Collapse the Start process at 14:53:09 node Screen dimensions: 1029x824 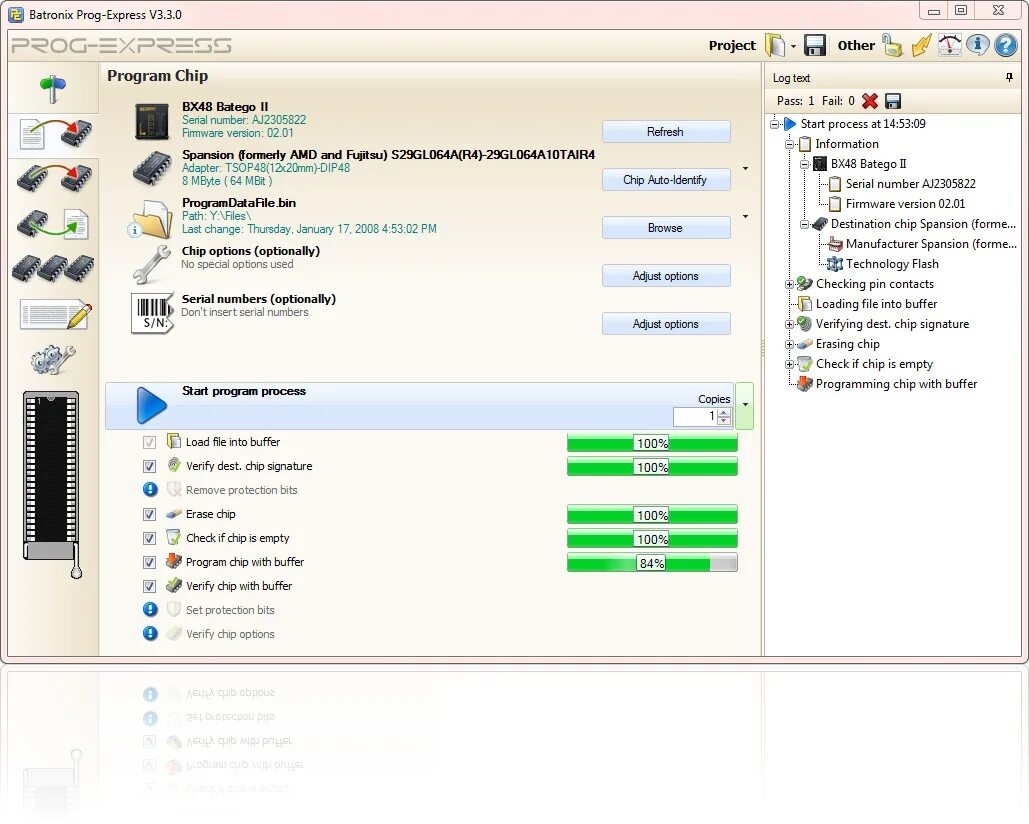pyautogui.click(x=774, y=124)
